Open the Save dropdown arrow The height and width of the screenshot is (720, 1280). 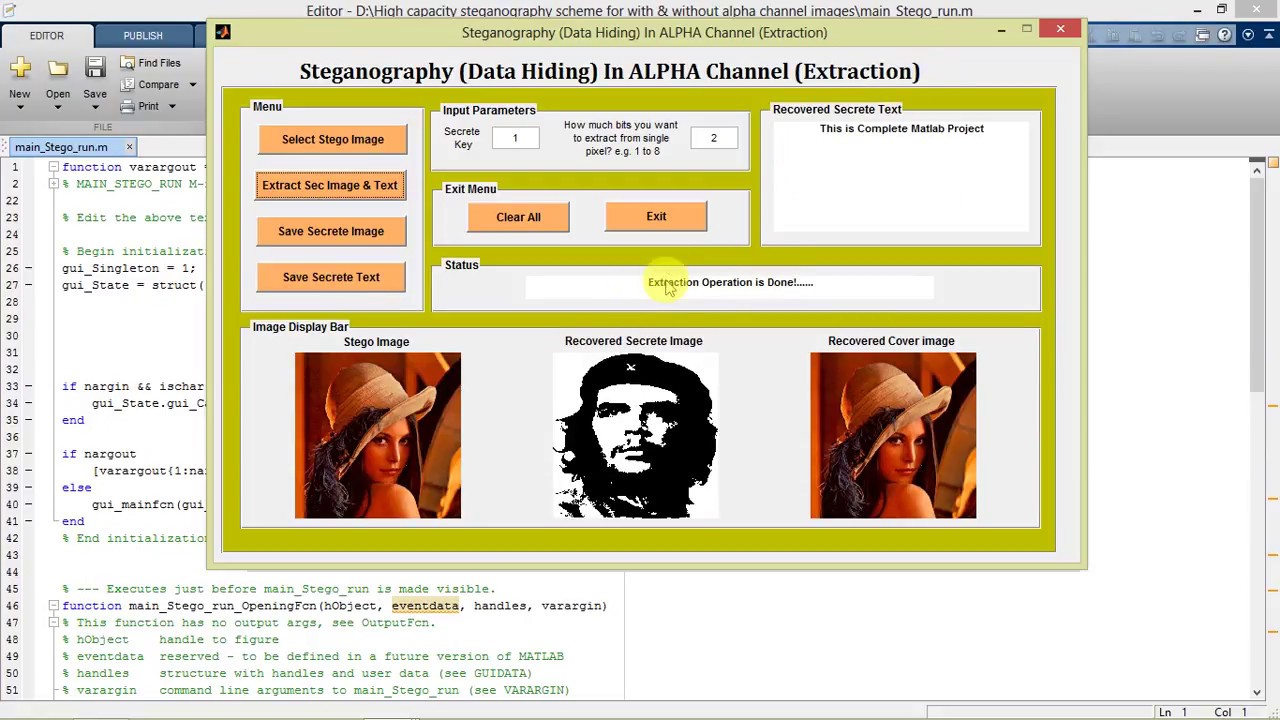click(x=95, y=107)
